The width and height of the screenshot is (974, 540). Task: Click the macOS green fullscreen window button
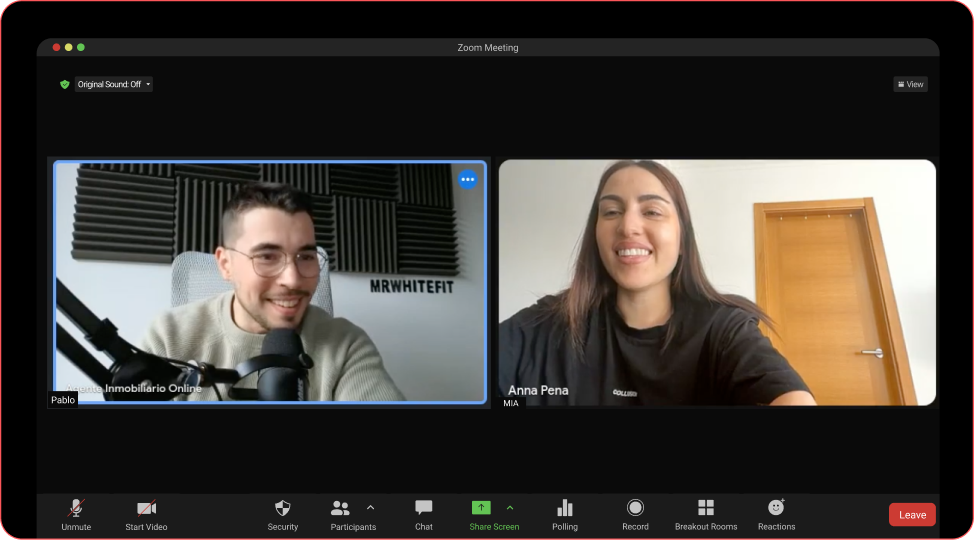point(81,47)
